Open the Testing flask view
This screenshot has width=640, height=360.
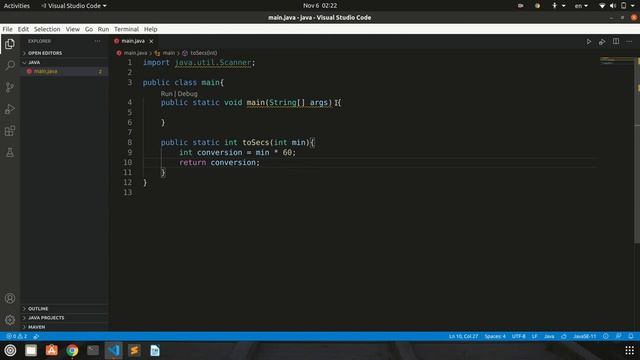click(10, 153)
